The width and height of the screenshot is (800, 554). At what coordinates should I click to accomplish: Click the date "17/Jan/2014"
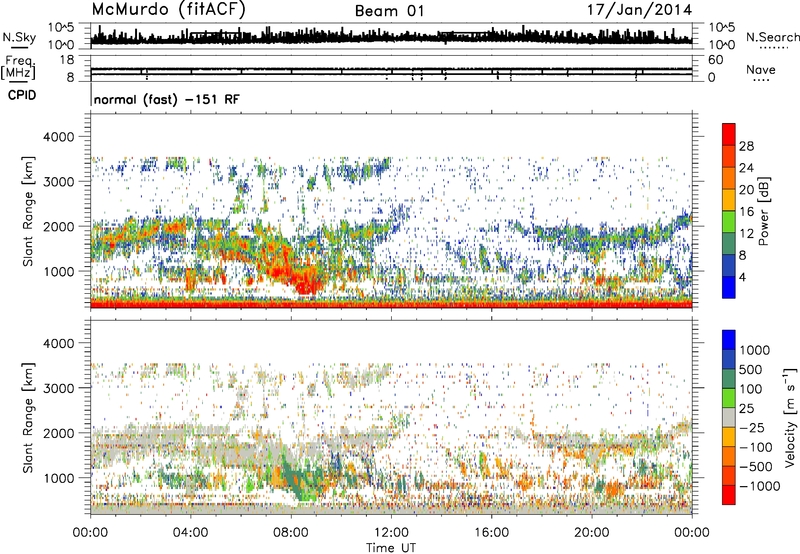639,10
